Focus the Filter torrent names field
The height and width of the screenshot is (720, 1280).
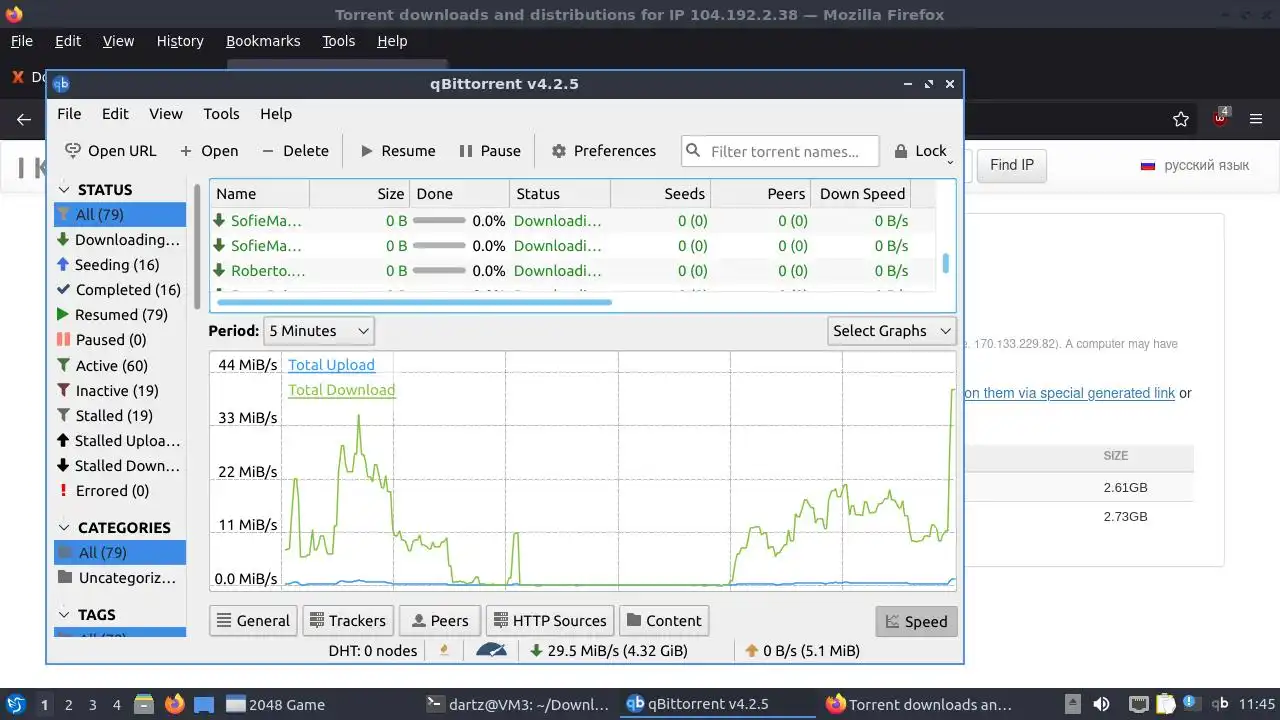[x=780, y=151]
